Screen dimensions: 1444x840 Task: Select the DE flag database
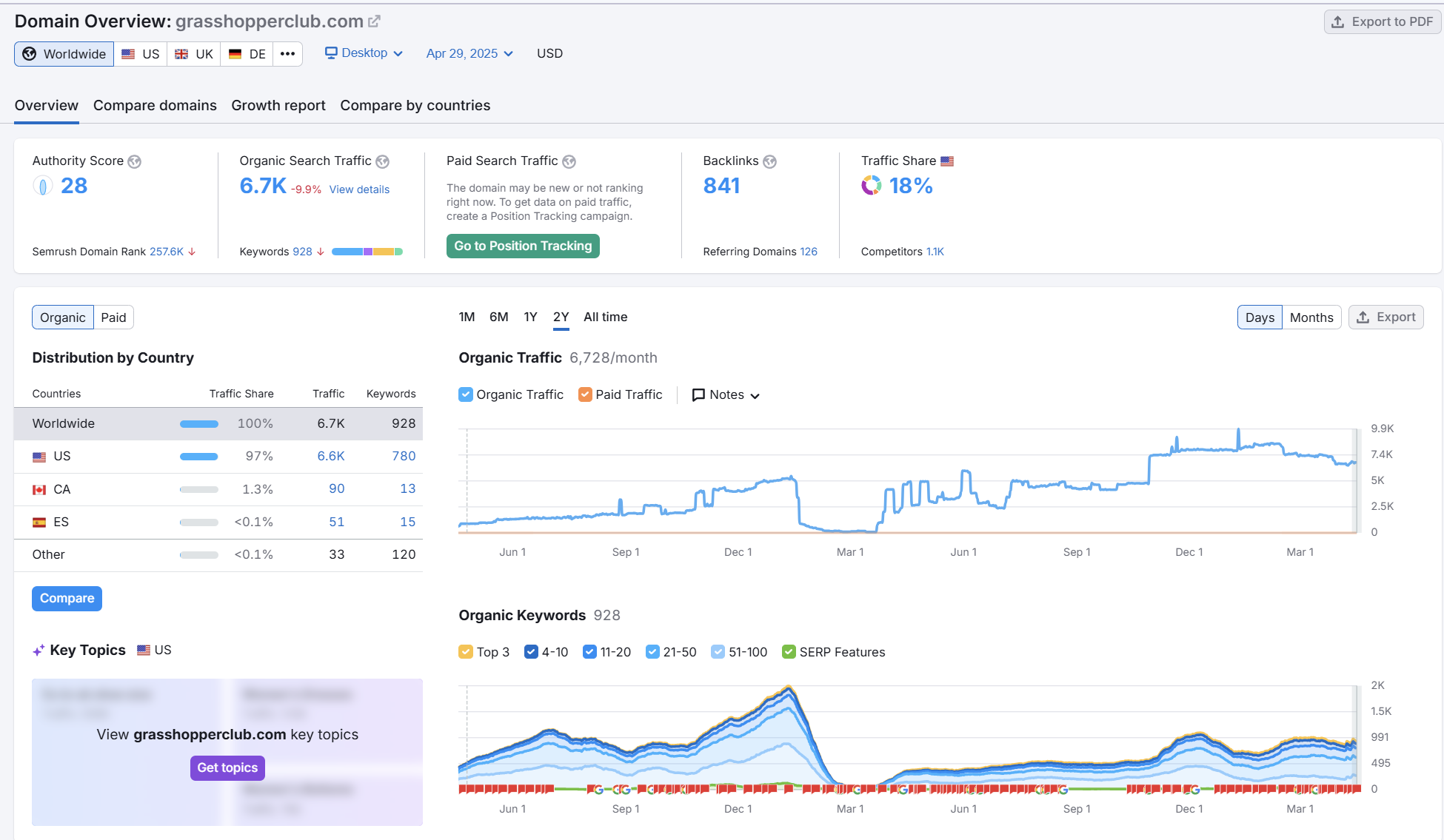tap(247, 54)
